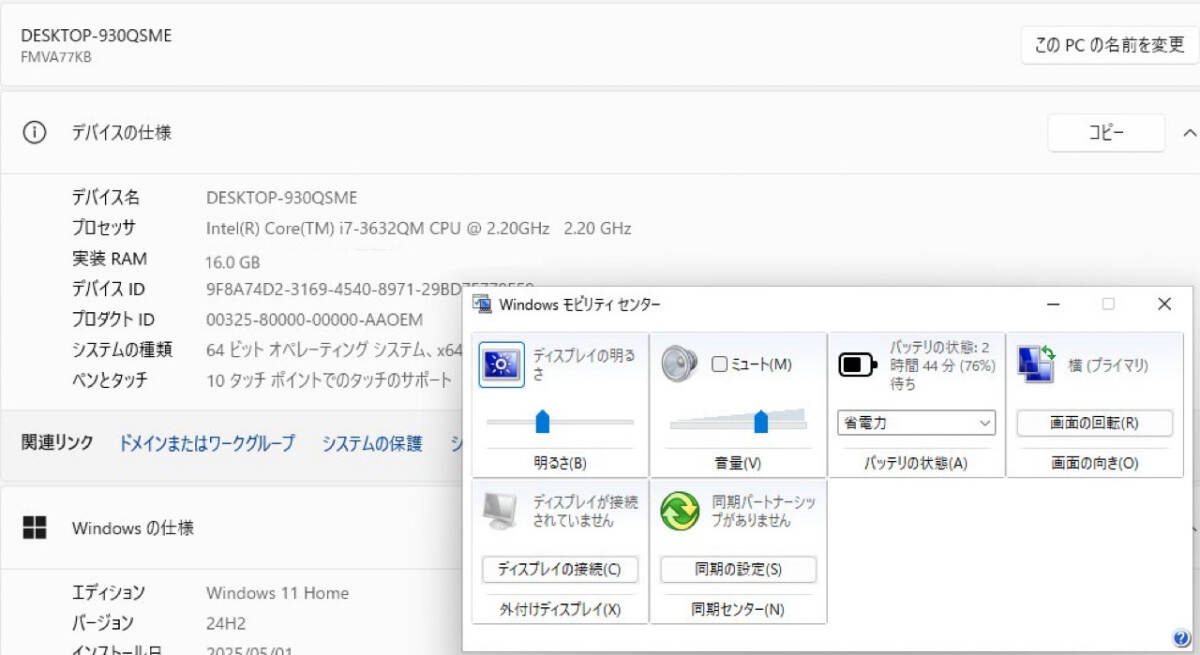Collapse the デバイスの仕様 section chevron
The image size is (1200, 655).
click(1189, 133)
